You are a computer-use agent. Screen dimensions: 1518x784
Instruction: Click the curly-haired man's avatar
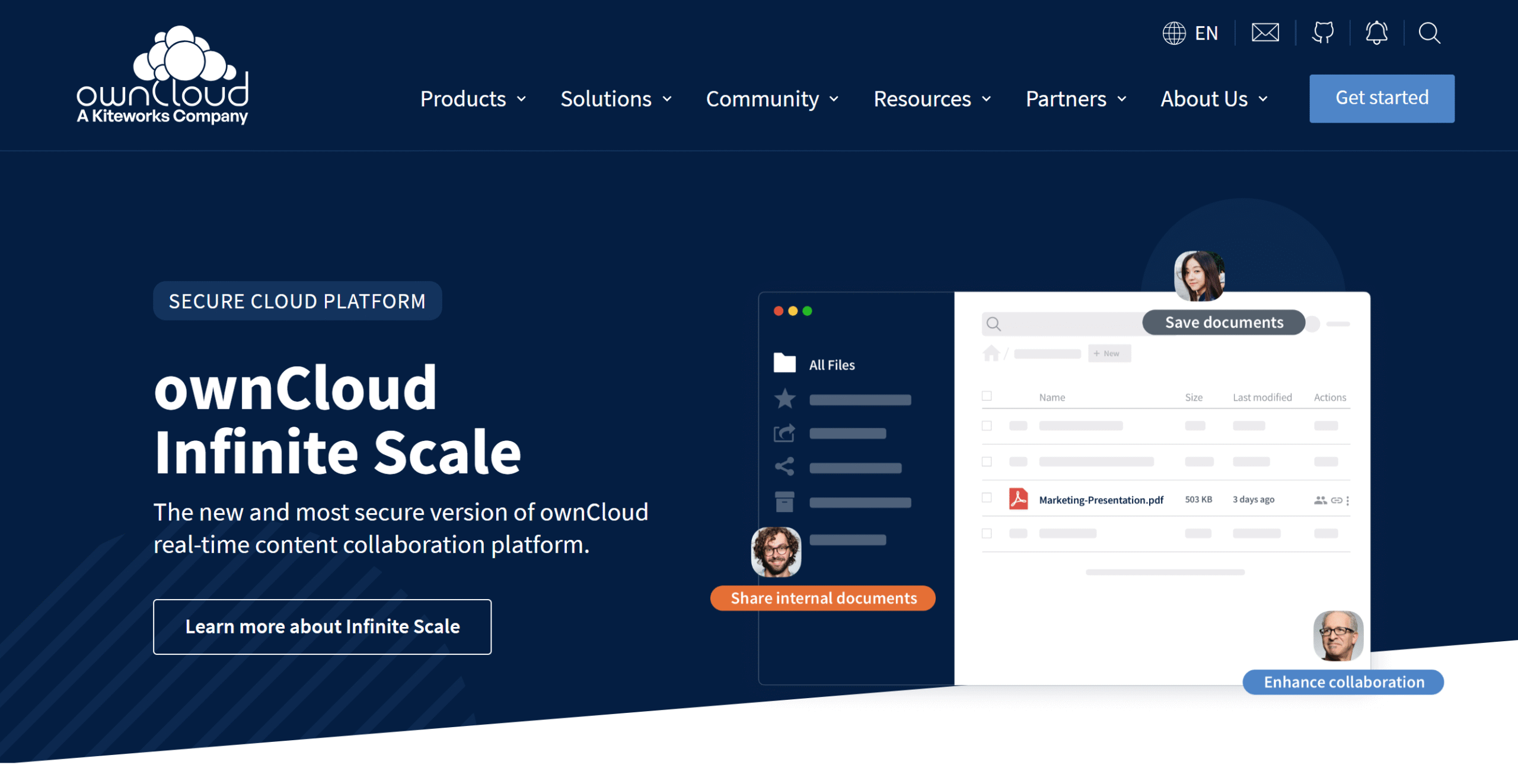776,552
